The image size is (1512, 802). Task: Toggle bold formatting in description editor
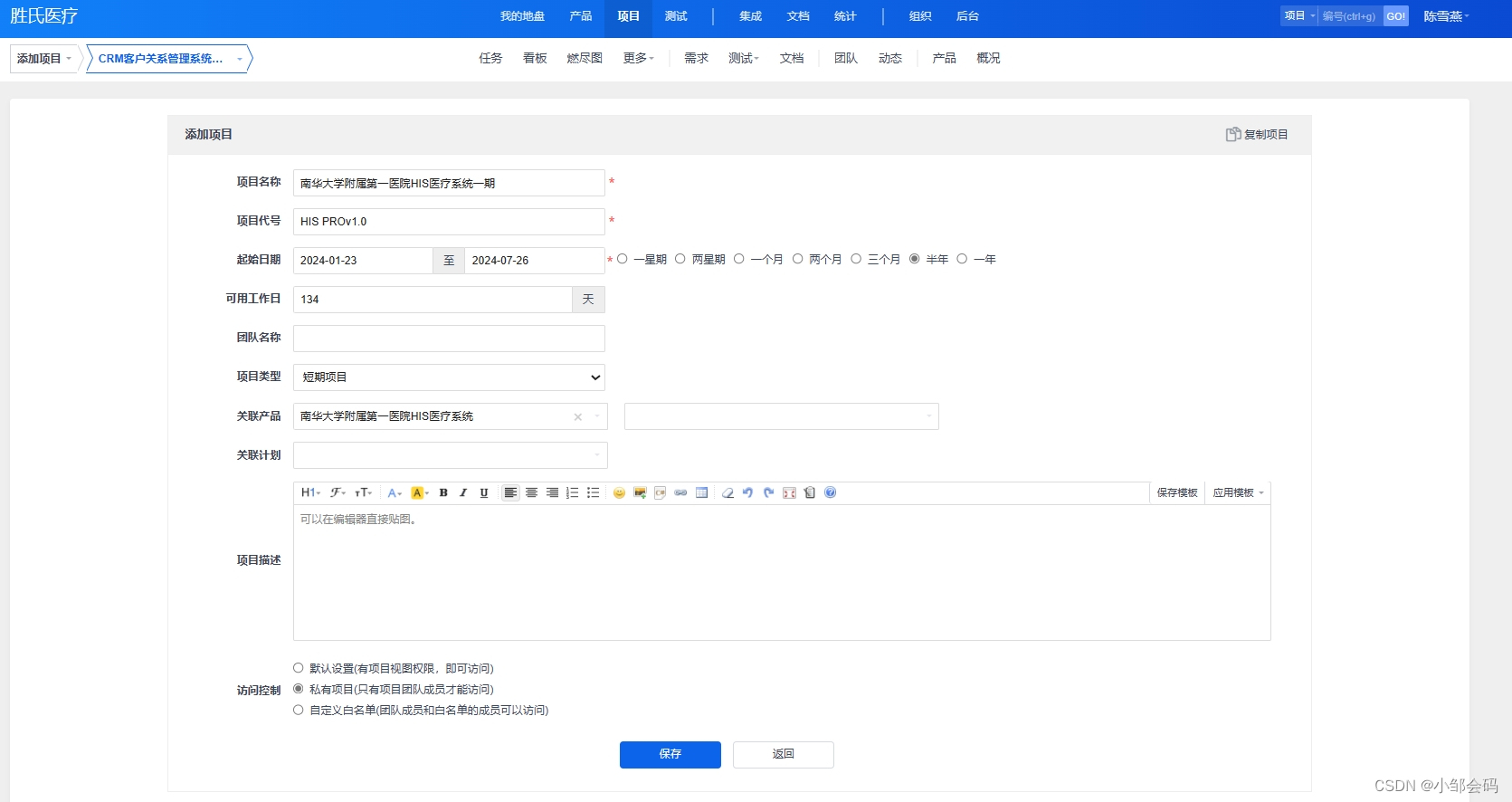[443, 492]
